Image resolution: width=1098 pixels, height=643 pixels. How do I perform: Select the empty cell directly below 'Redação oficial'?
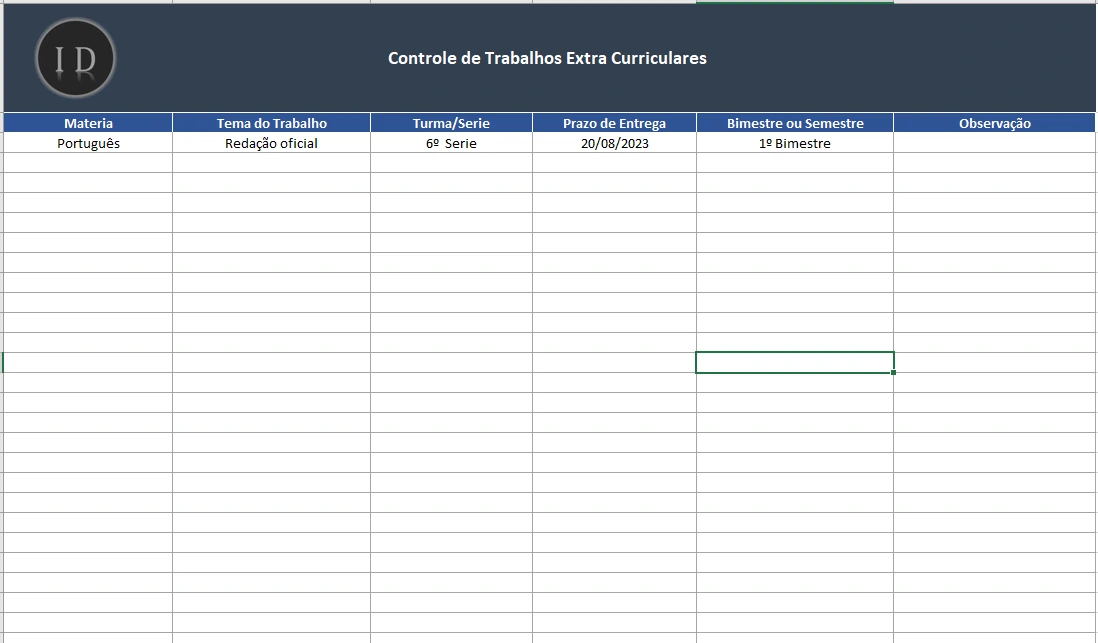[x=271, y=163]
